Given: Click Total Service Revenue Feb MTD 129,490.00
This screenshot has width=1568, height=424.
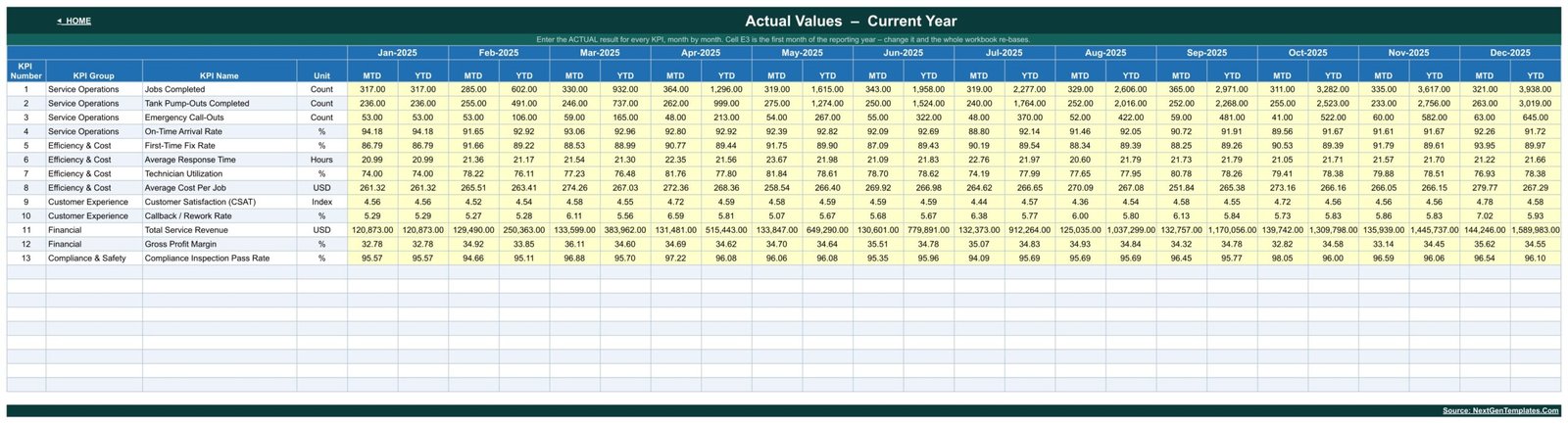Looking at the screenshot, I should tap(473, 230).
